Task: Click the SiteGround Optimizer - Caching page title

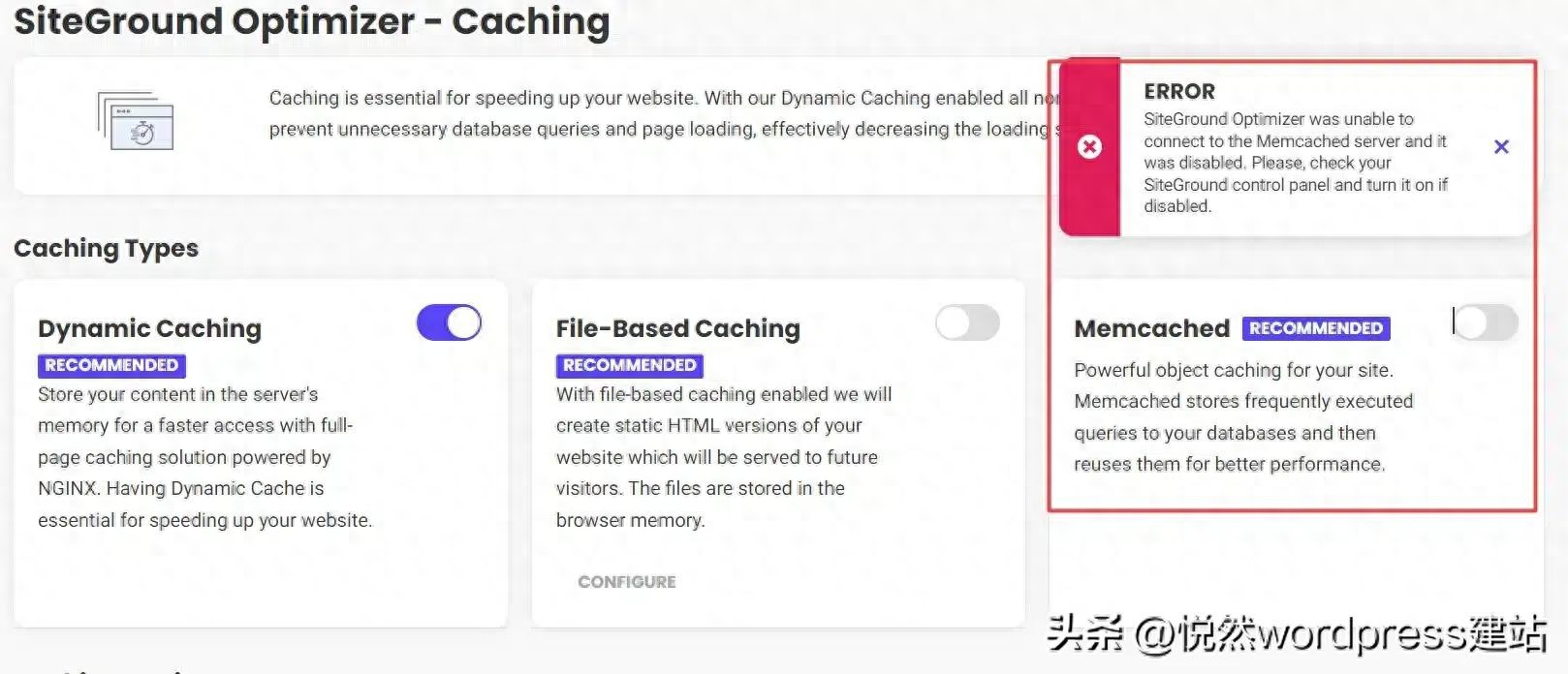Action: pos(311,21)
